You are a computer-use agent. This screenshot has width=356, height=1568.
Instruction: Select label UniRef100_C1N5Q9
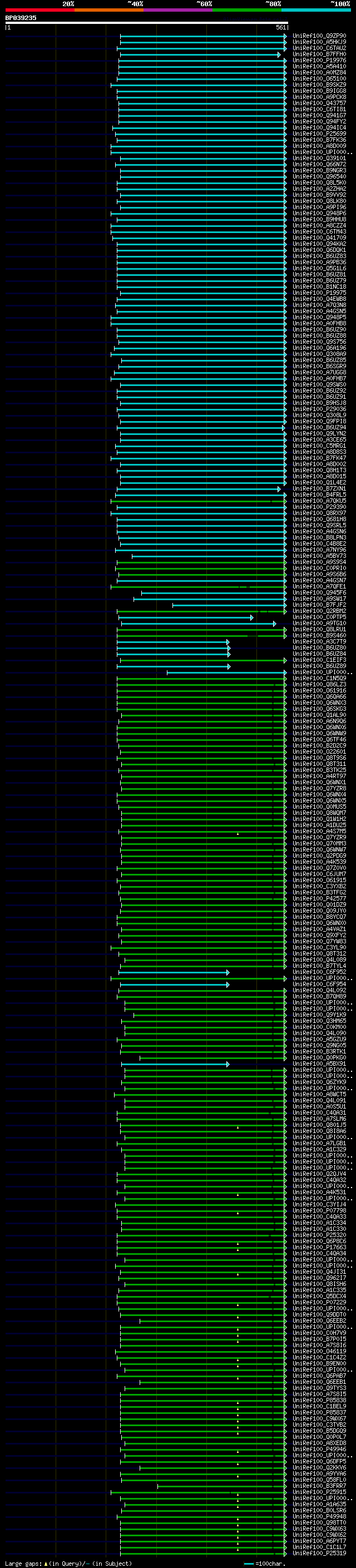pyautogui.click(x=319, y=678)
